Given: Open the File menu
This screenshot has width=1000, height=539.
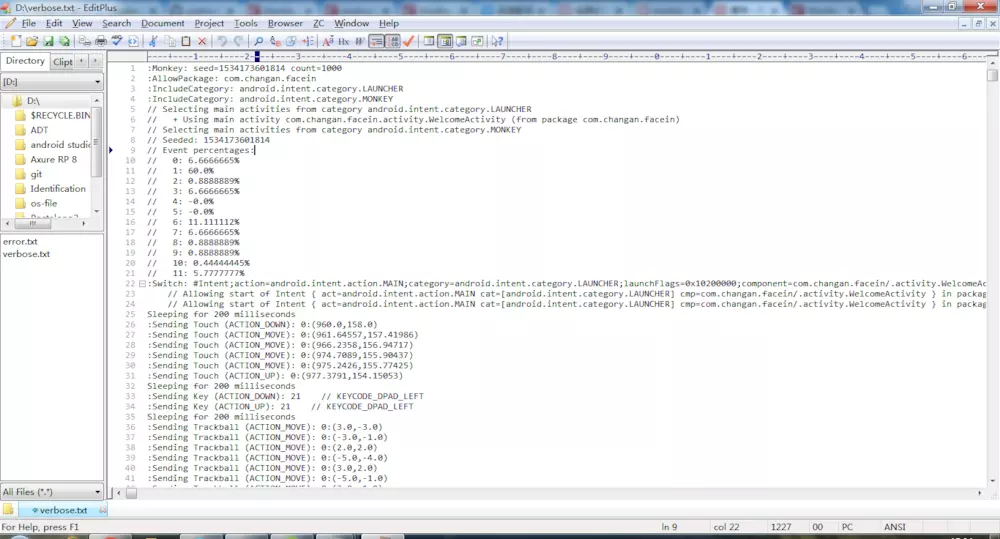Looking at the screenshot, I should pyautogui.click(x=29, y=23).
